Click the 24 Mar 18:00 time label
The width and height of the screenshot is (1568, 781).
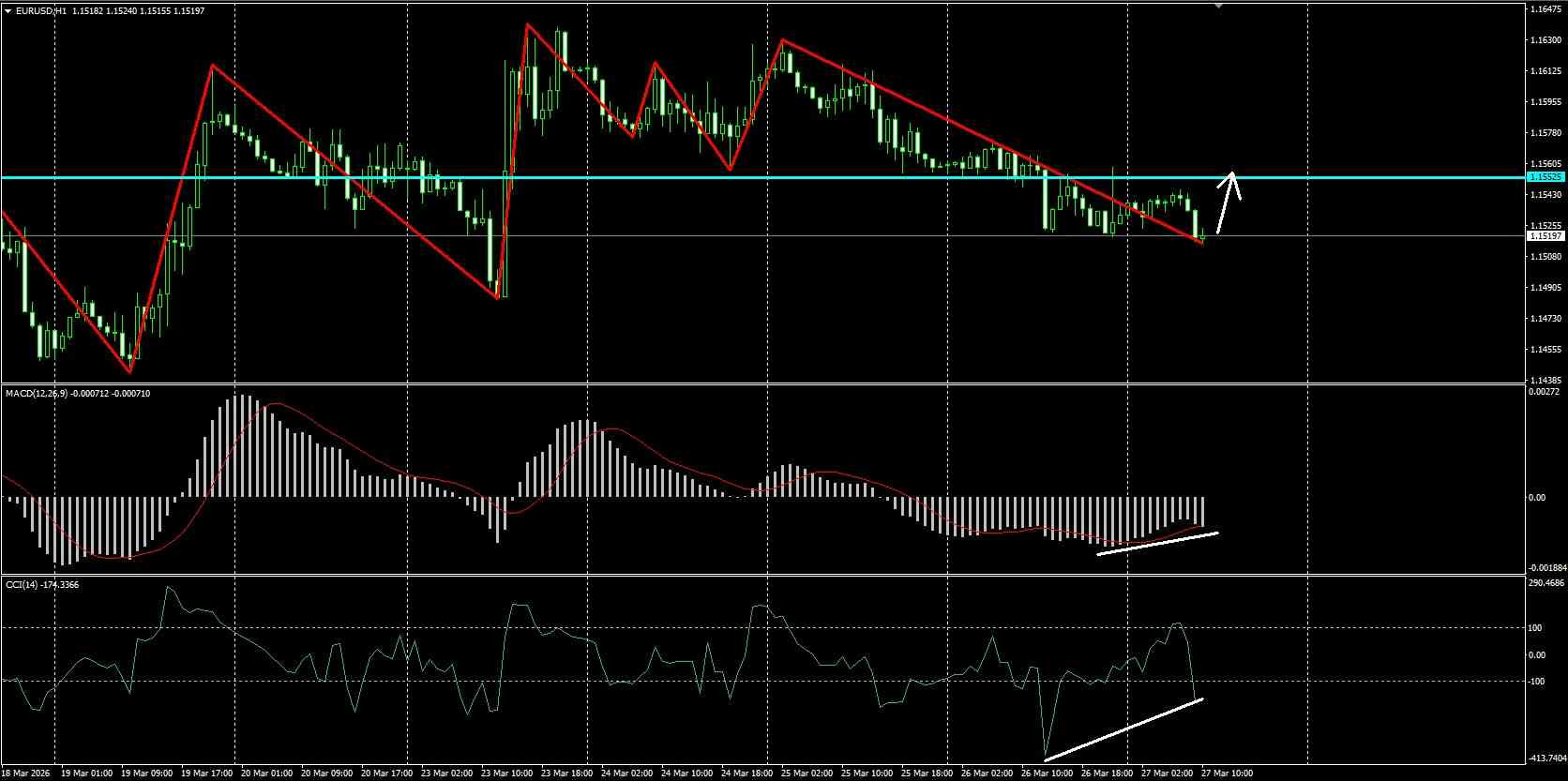click(746, 773)
